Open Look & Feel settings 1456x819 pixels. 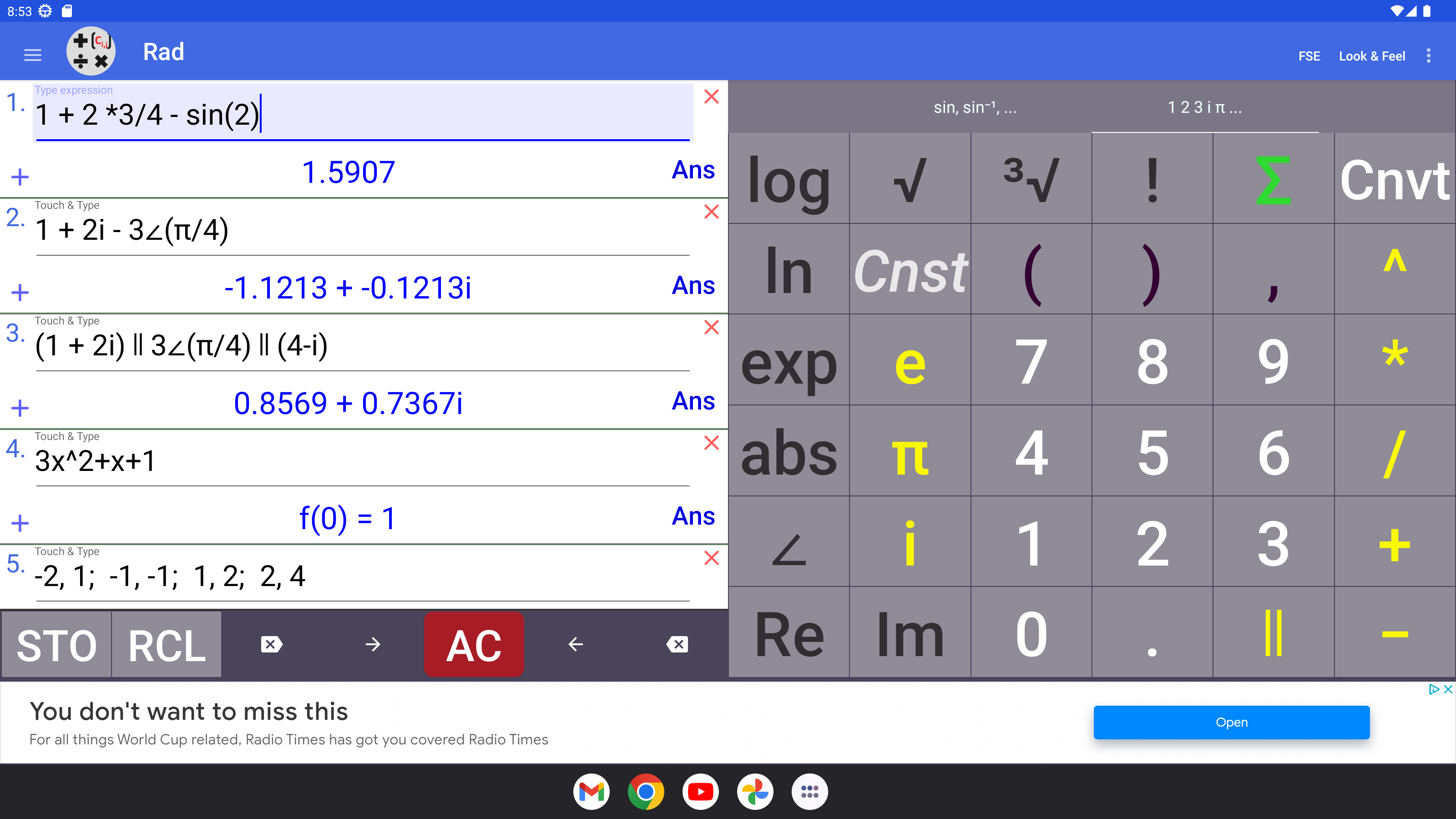pyautogui.click(x=1372, y=56)
